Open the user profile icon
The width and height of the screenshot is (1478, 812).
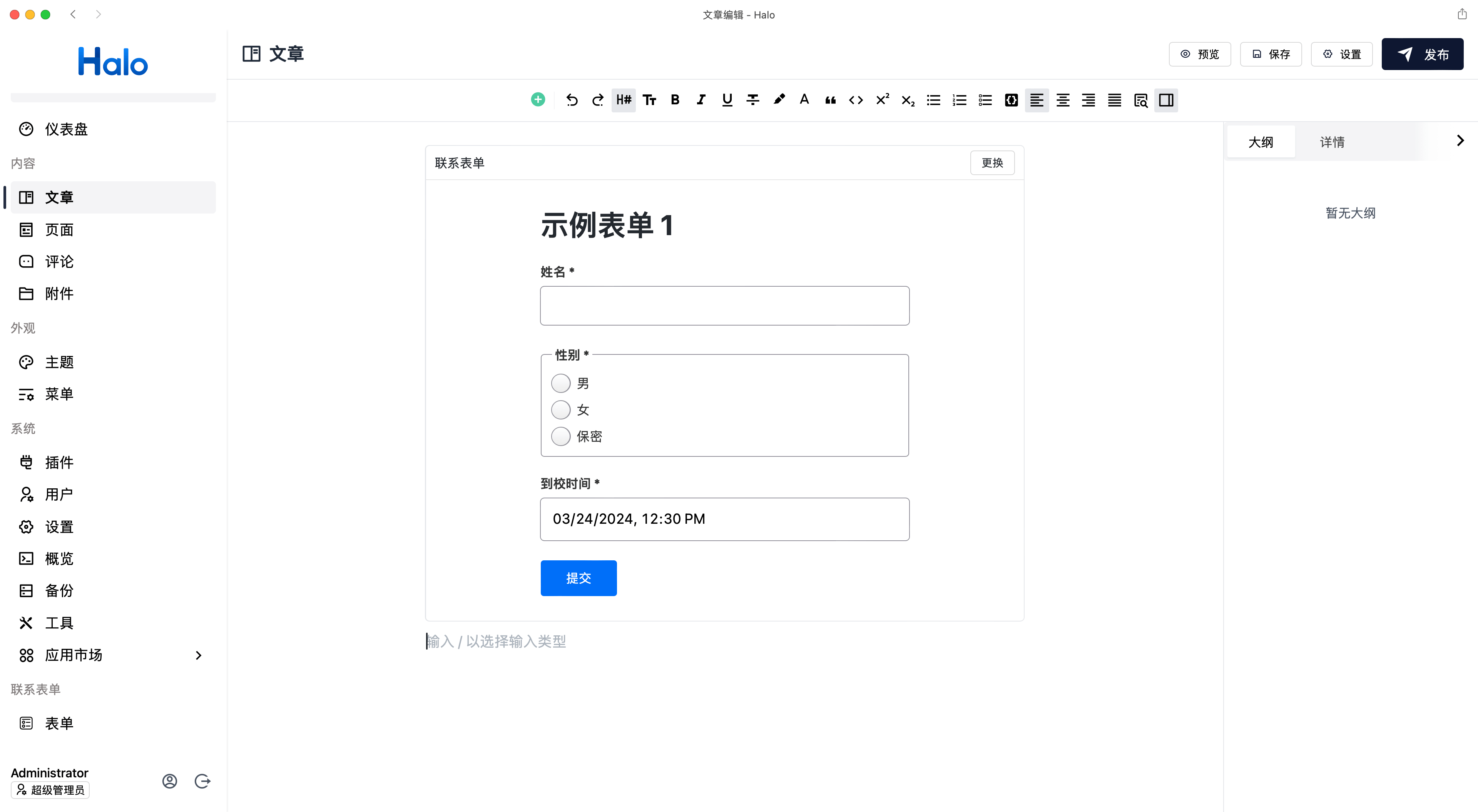(x=169, y=781)
